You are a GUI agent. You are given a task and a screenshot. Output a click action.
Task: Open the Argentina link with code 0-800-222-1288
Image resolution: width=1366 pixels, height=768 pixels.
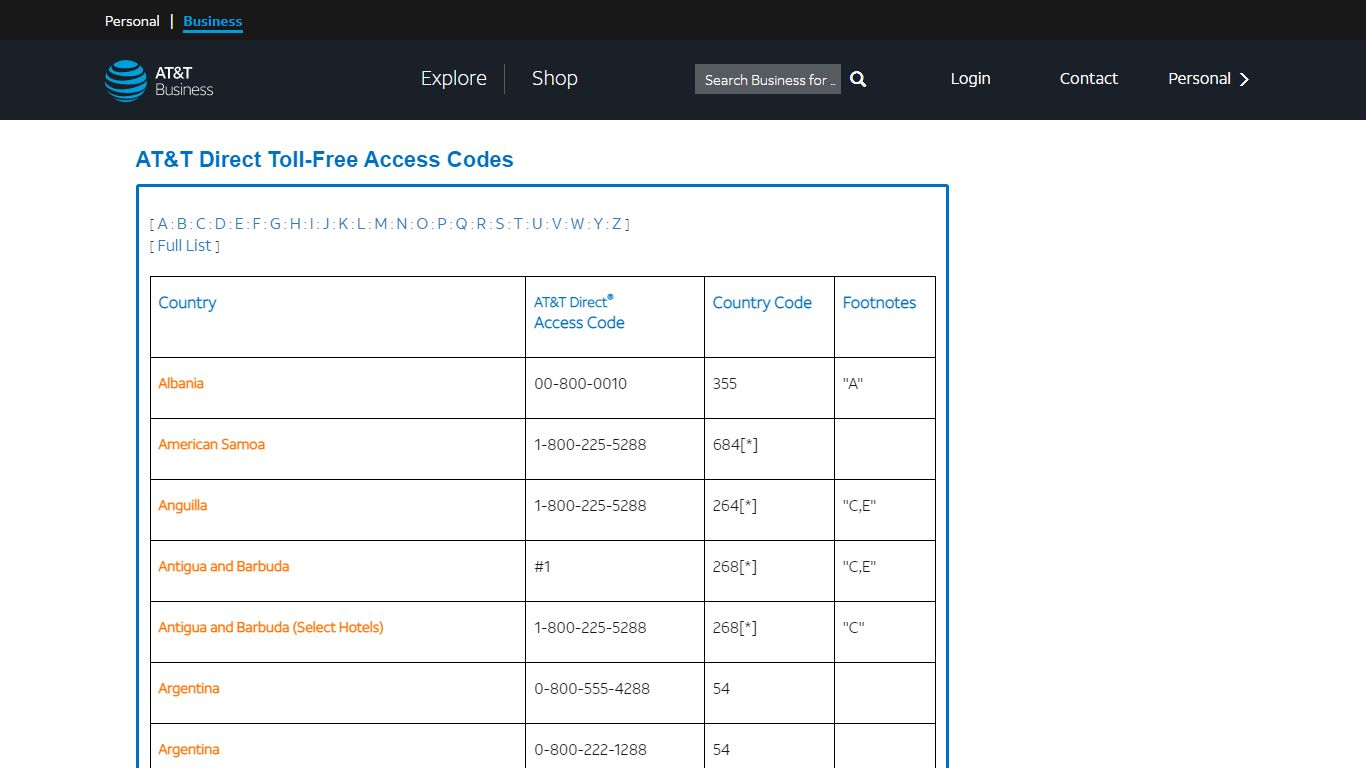tap(189, 749)
